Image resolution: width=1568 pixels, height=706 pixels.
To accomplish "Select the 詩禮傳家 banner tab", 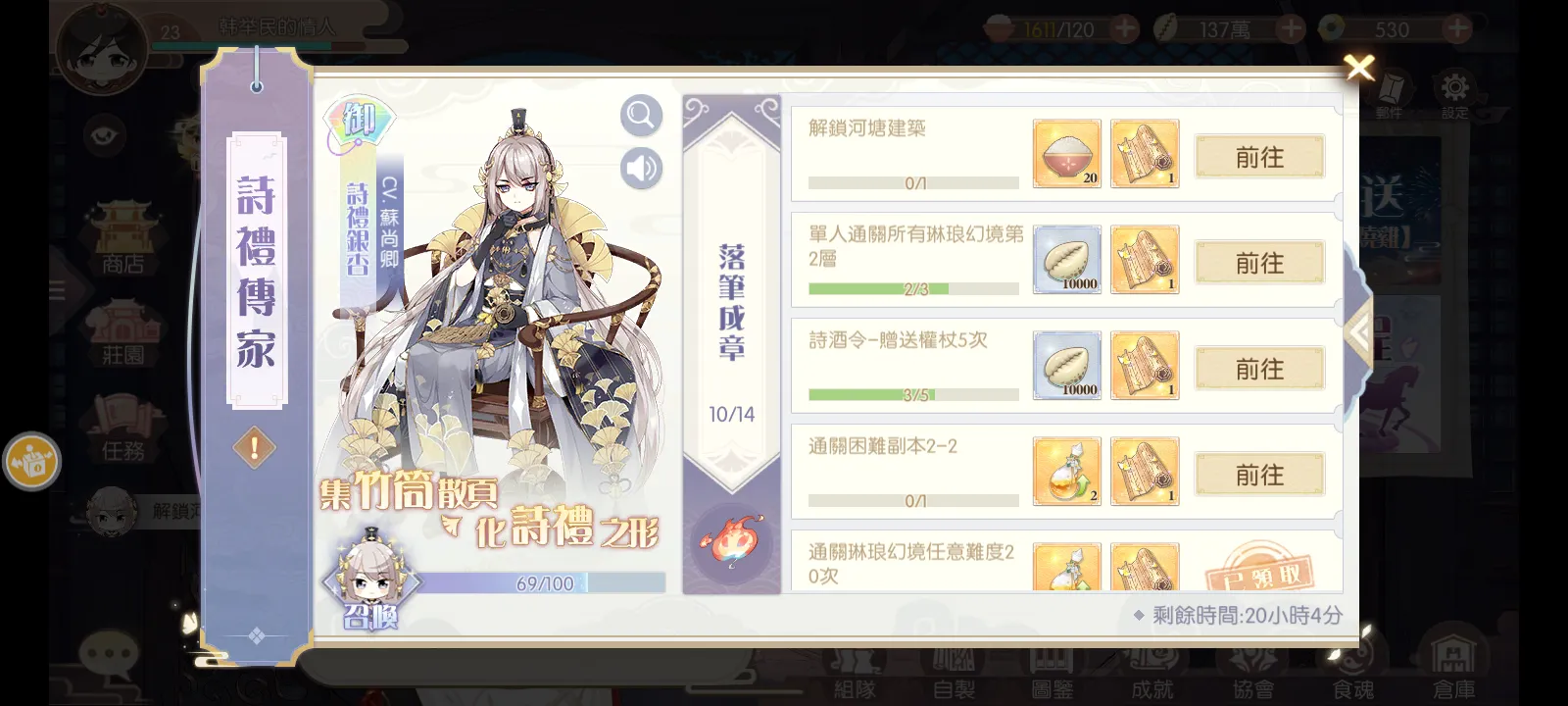I will click(x=257, y=271).
